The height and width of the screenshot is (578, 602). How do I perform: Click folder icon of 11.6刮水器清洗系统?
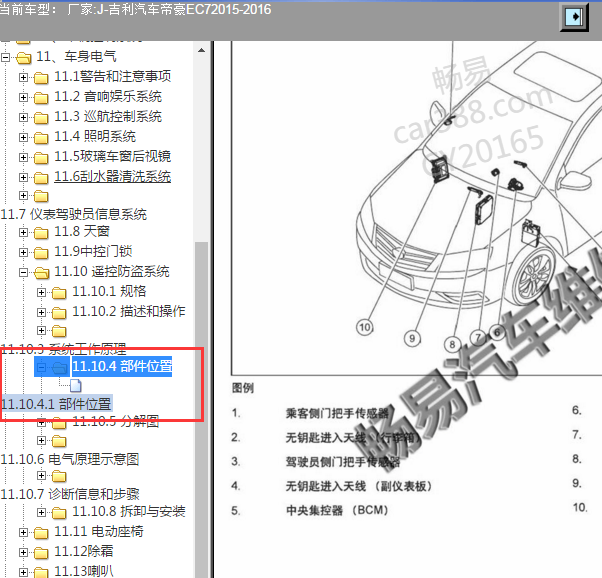pyautogui.click(x=41, y=178)
